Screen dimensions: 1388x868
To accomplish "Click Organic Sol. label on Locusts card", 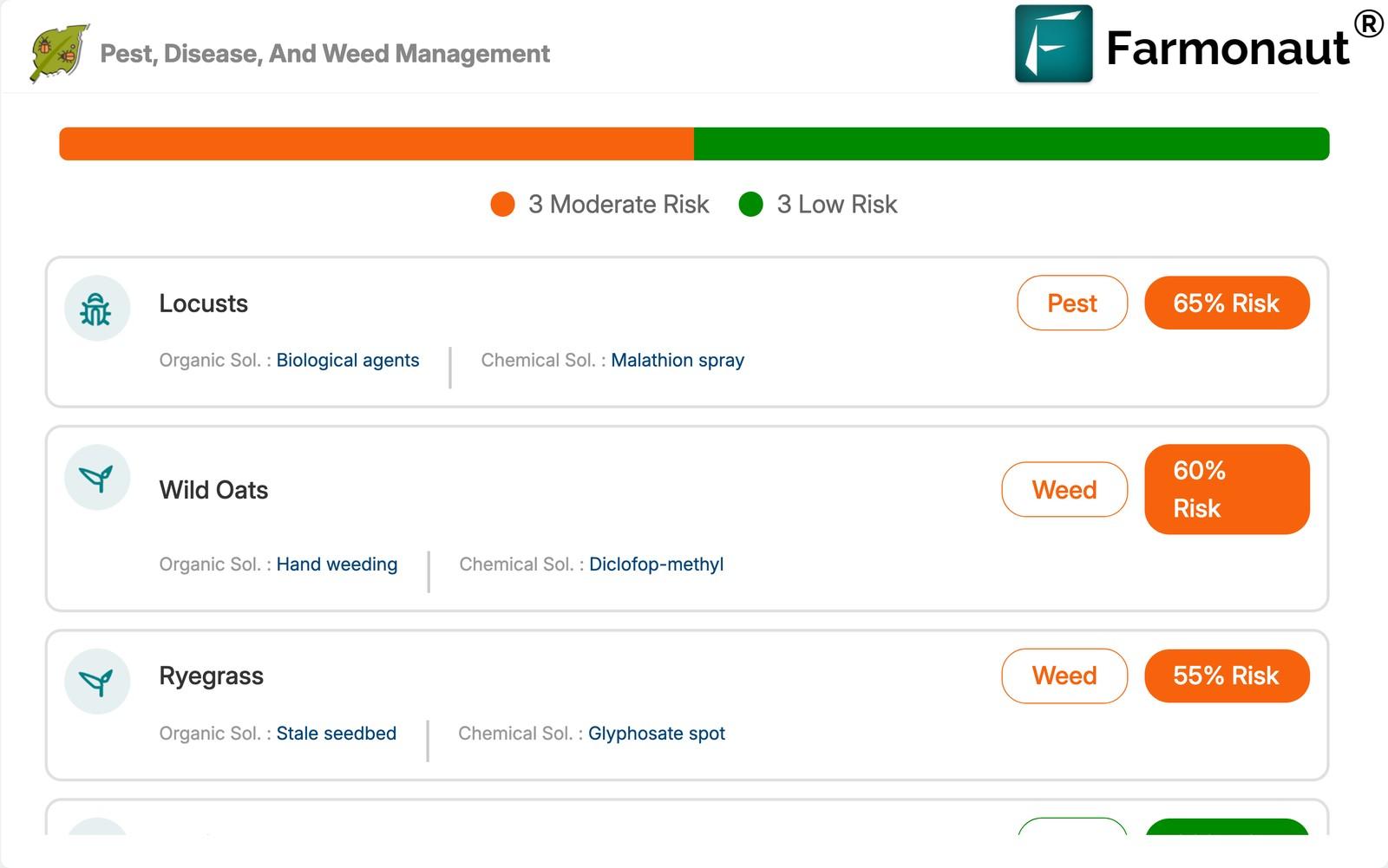I will tap(215, 361).
